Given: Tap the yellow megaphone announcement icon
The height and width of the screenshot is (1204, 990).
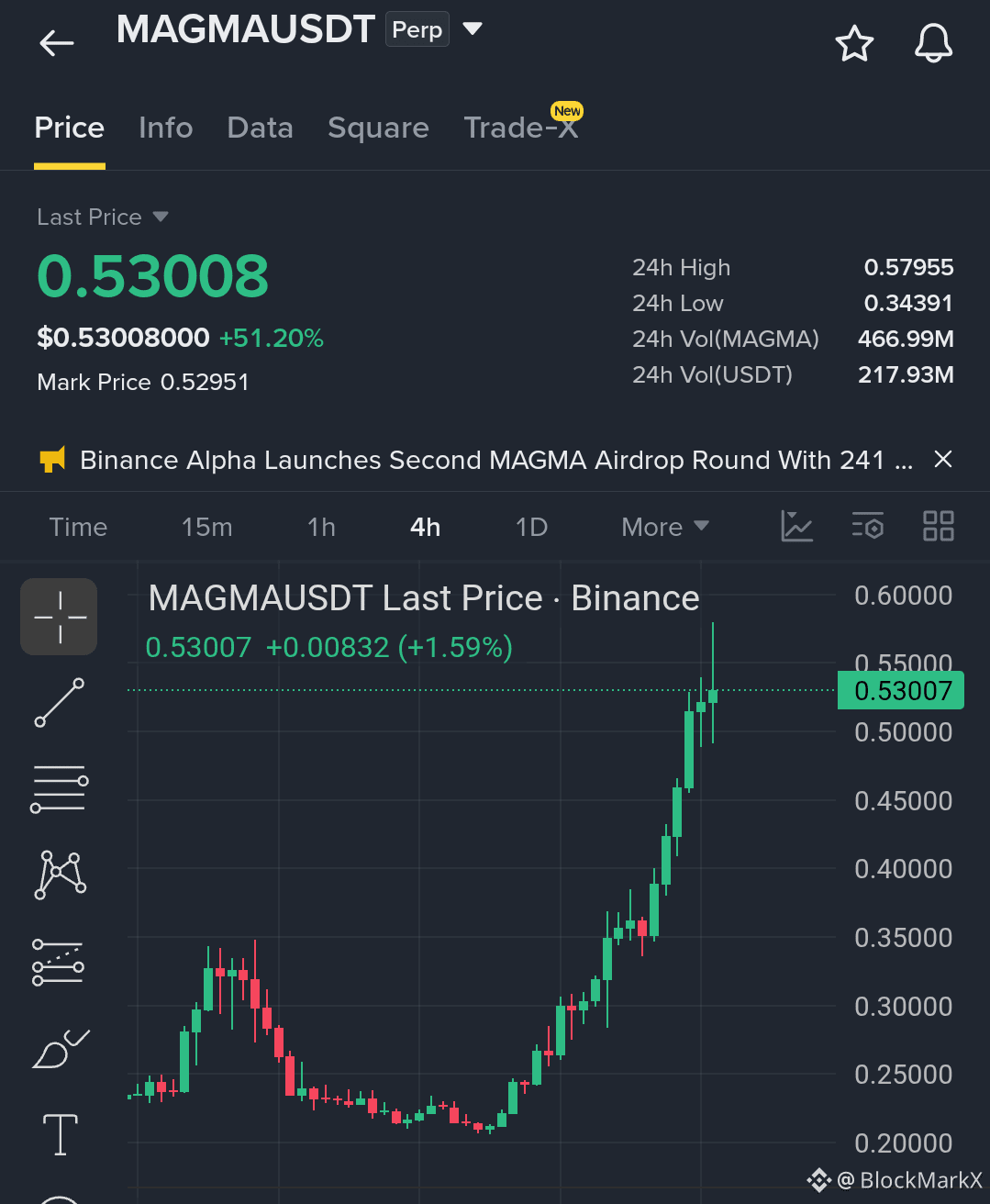Looking at the screenshot, I should point(53,459).
